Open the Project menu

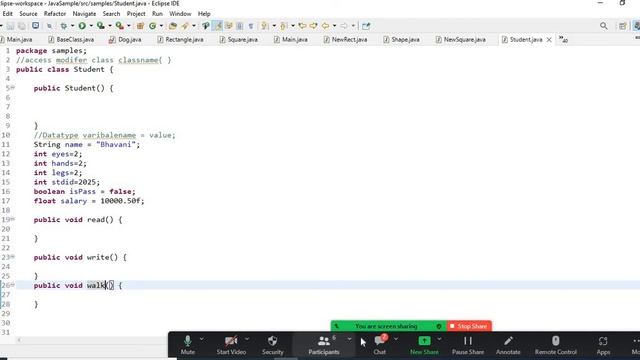tap(136, 13)
